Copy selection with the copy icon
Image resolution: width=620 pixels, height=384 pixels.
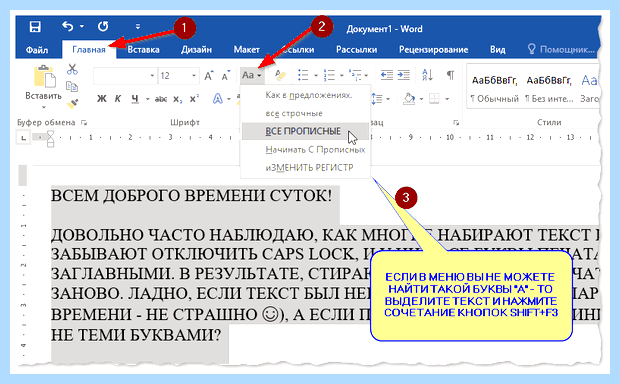pyautogui.click(x=72, y=86)
